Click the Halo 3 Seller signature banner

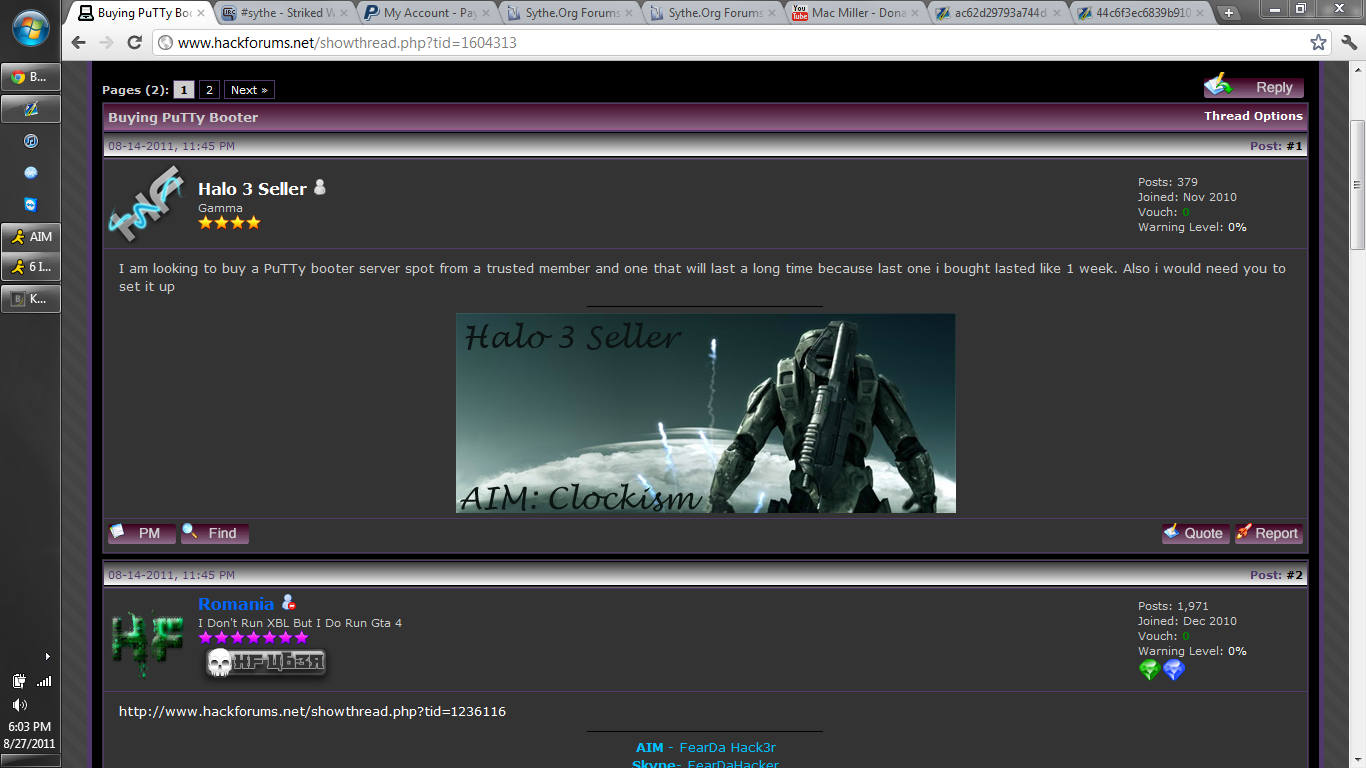pos(706,413)
